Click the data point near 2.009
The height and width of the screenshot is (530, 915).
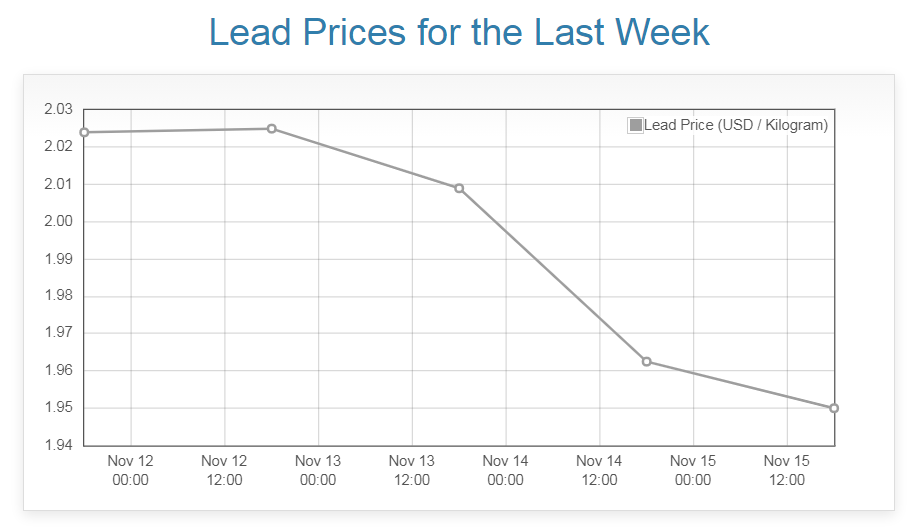[459, 188]
